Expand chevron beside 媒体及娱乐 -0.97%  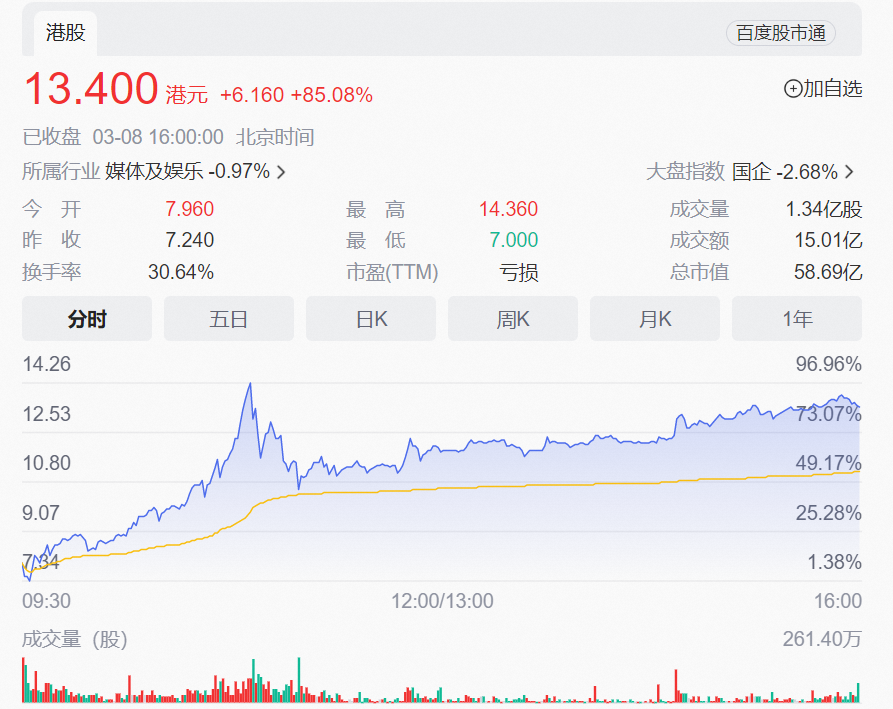point(281,172)
